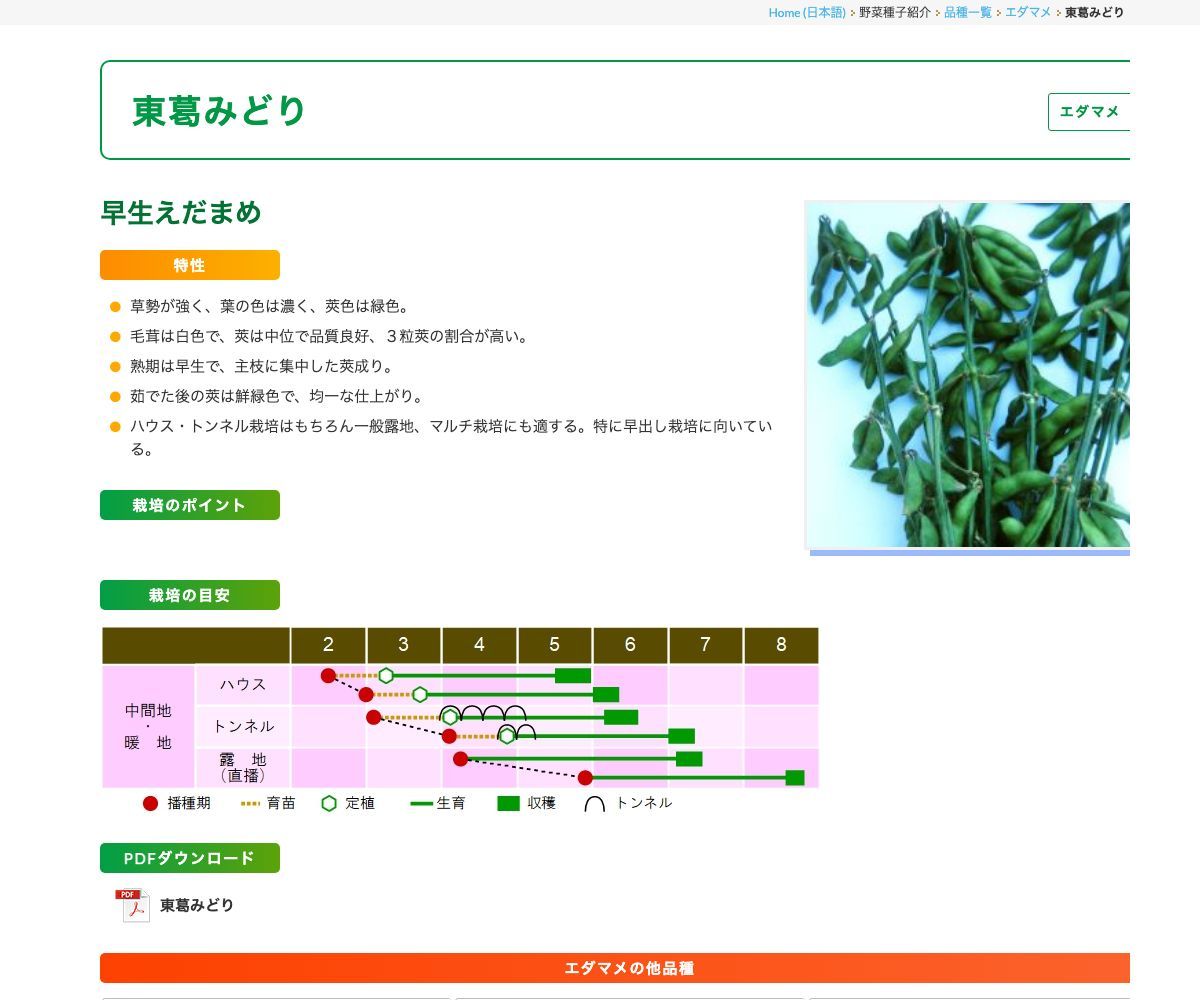Click the green 栽培の目安 section header
This screenshot has width=1200, height=1000.
(189, 595)
